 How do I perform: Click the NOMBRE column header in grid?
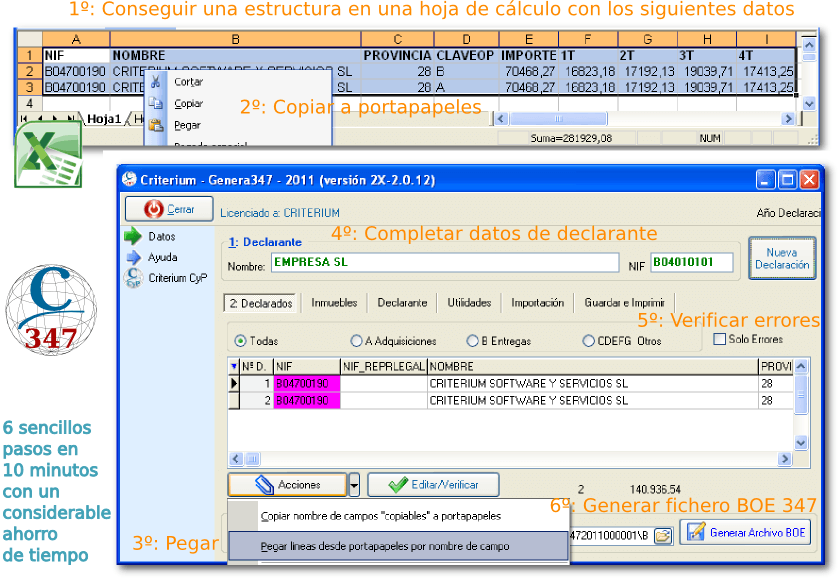click(x=592, y=366)
